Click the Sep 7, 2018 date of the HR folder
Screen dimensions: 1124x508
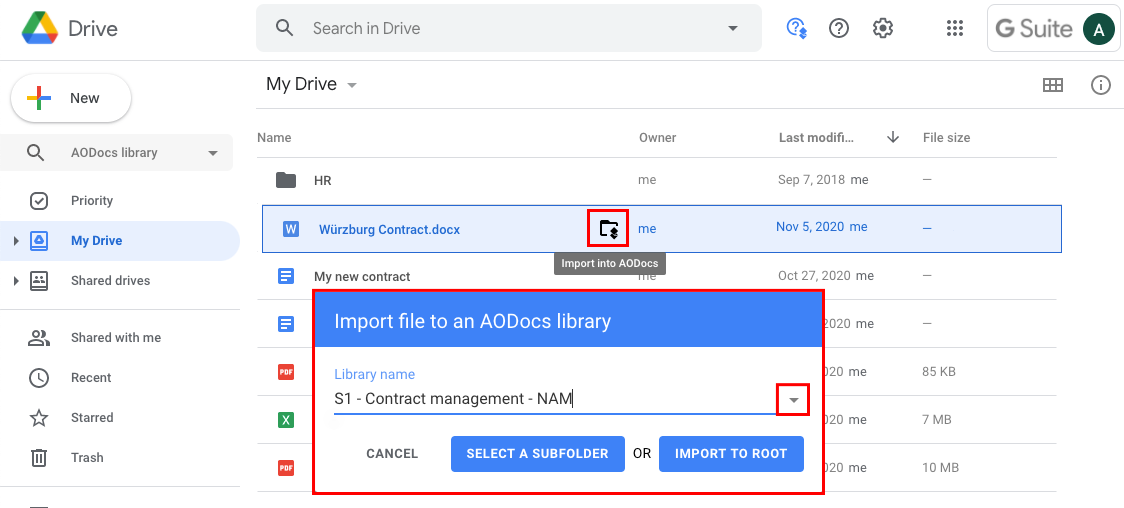click(x=812, y=180)
